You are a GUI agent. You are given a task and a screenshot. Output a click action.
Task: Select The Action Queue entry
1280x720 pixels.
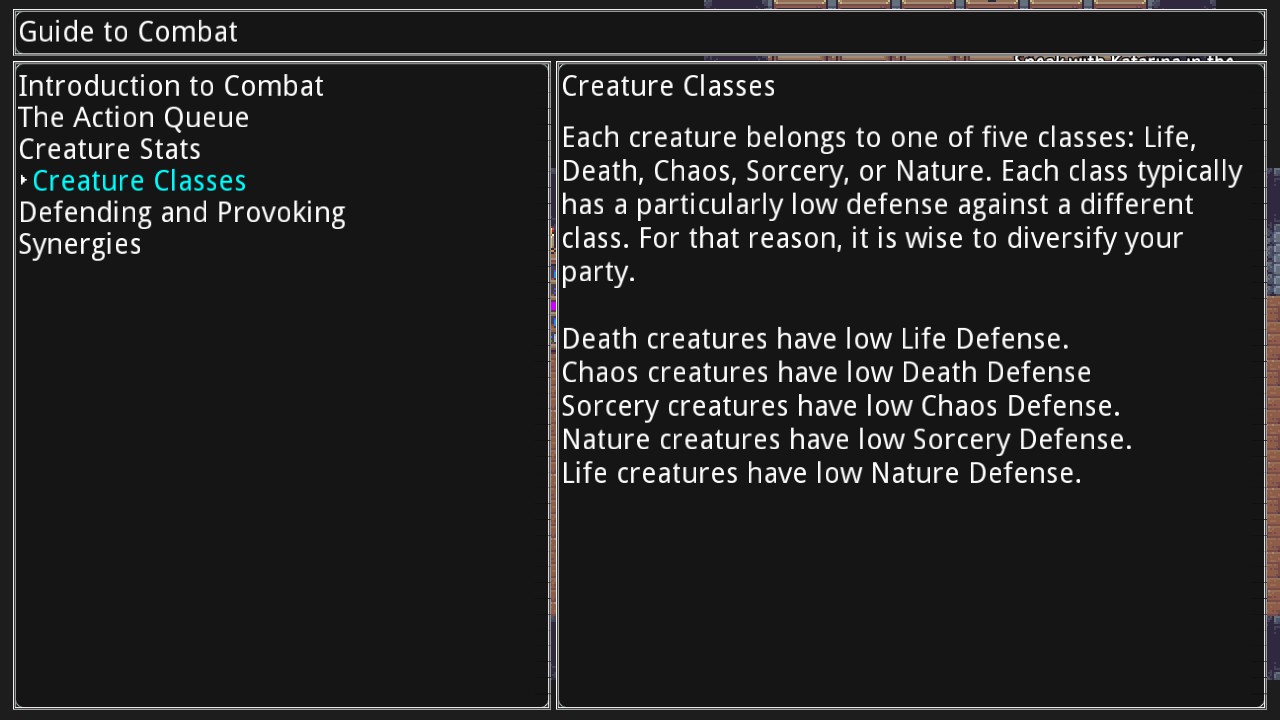[133, 118]
